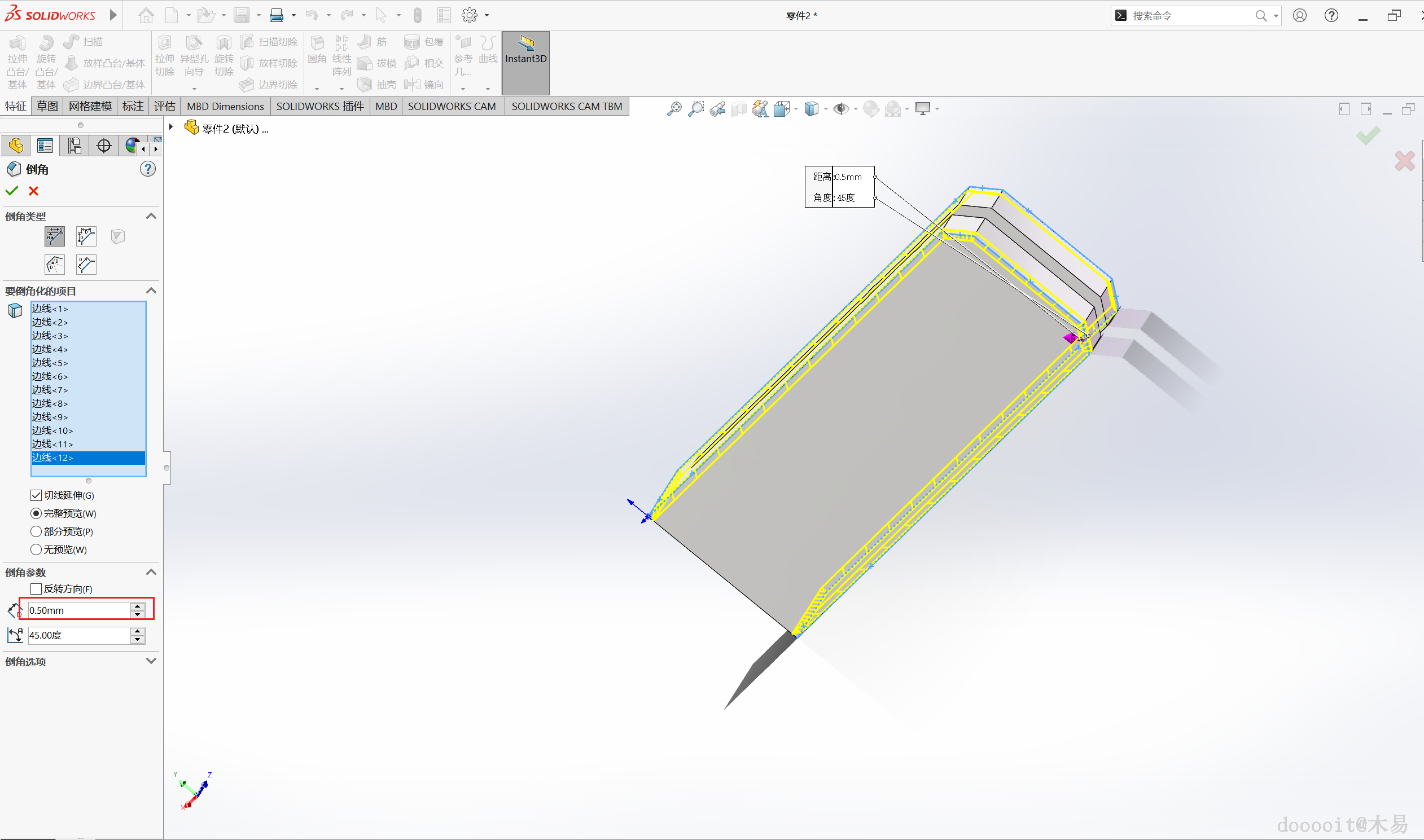Open the ConfigurationManager tab icon
The height and width of the screenshot is (840, 1424).
coord(74,146)
